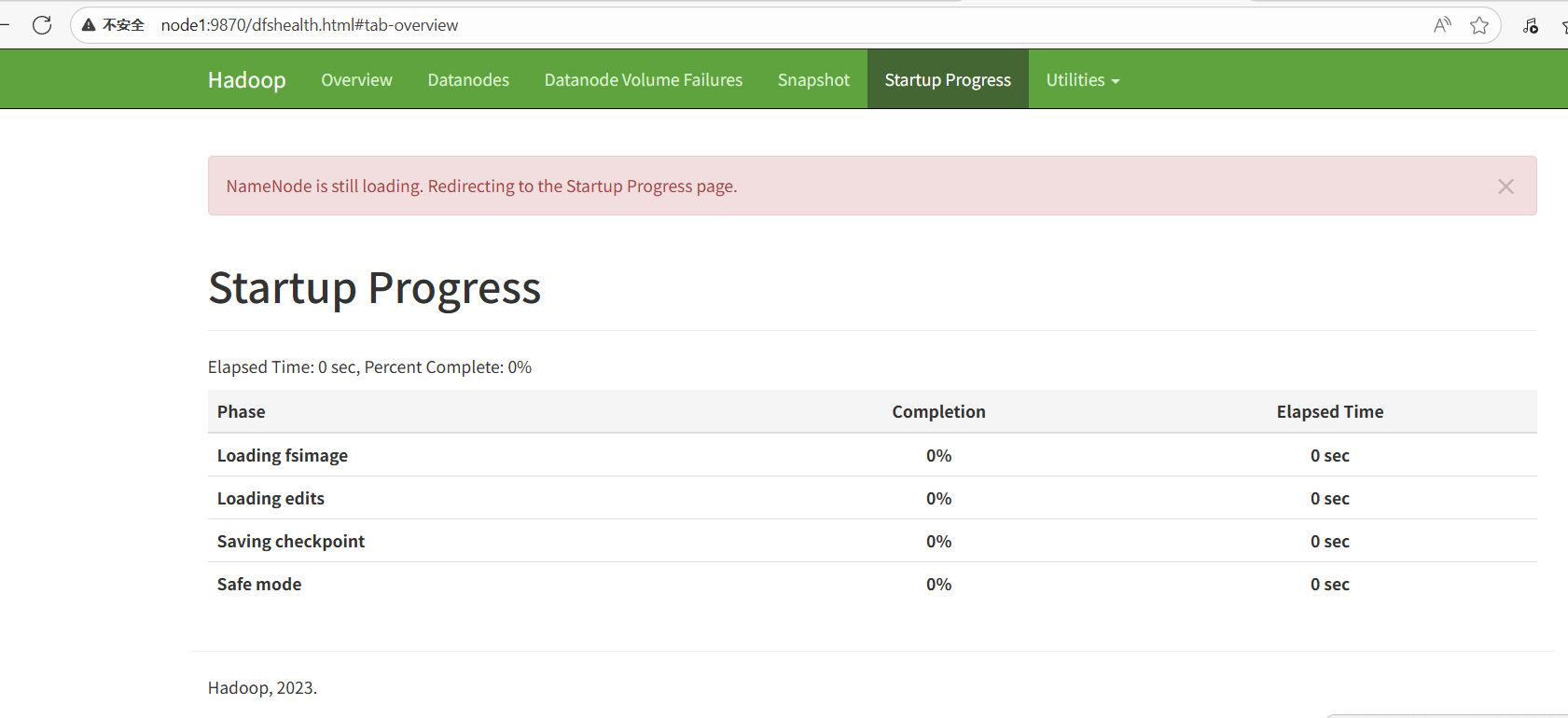
Task: Go to the Overview tab
Action: [356, 80]
